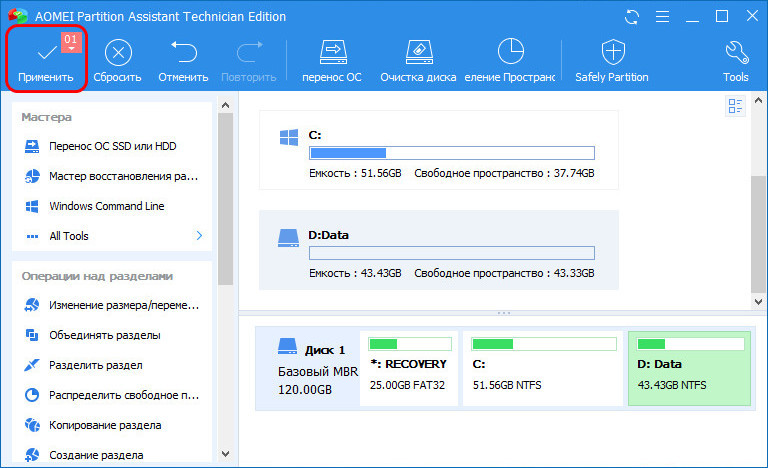768x468 pixels.
Task: Click the partition list scrollbar thumb
Action: point(758,234)
